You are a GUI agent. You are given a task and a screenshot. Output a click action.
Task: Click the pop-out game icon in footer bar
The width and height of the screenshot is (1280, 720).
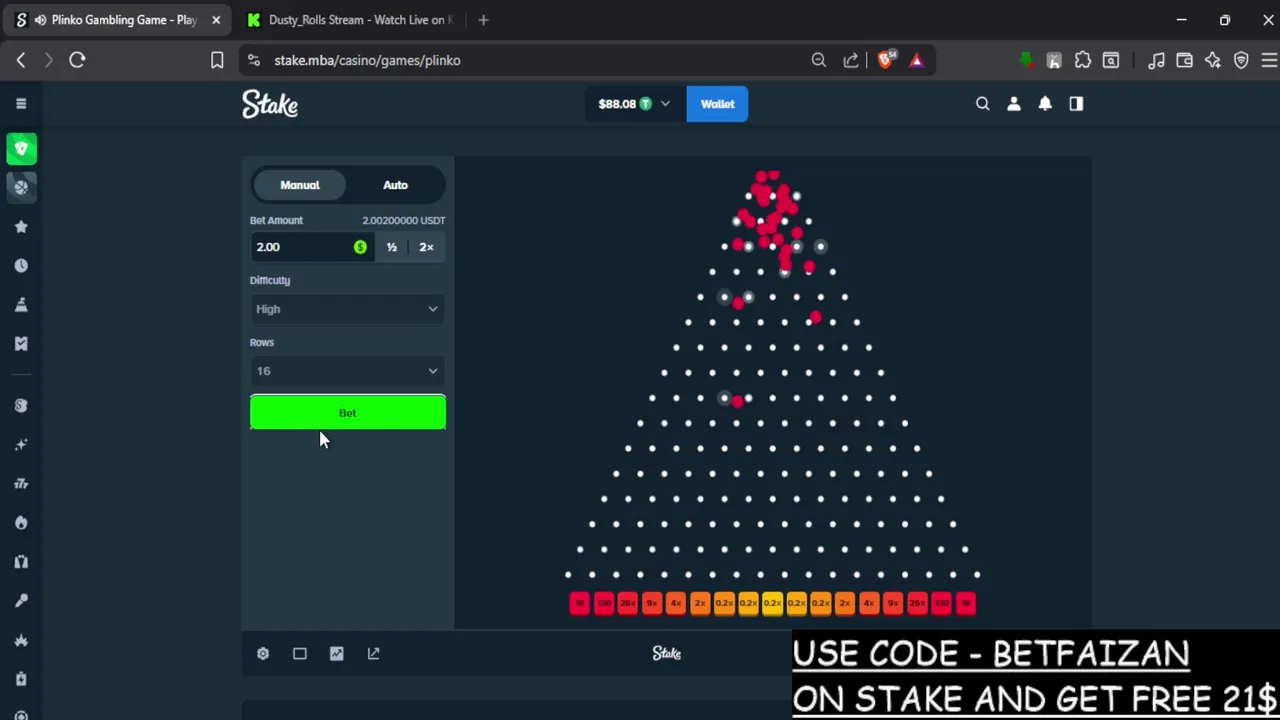pos(374,653)
